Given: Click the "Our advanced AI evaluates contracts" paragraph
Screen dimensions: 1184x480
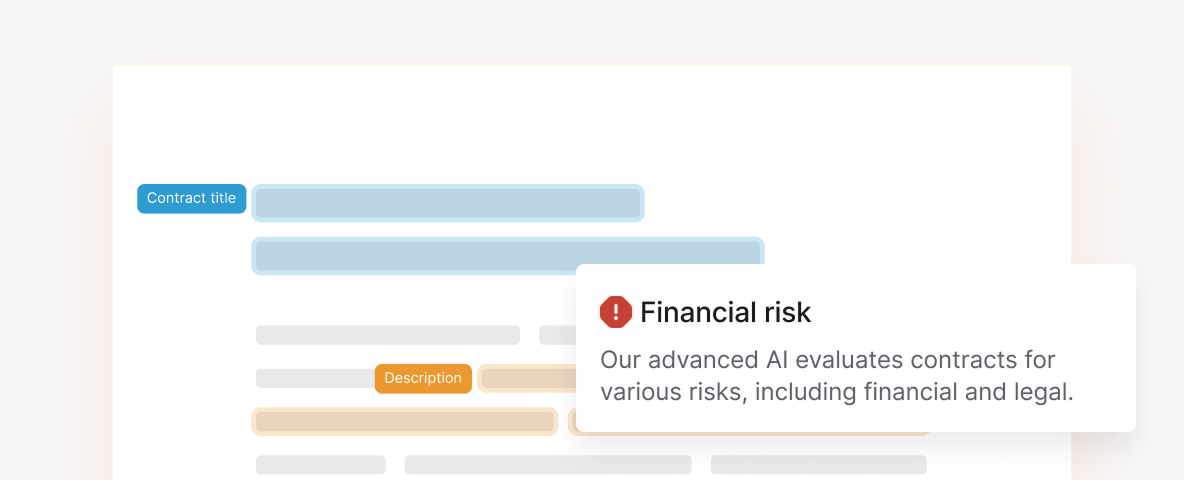Looking at the screenshot, I should [x=837, y=376].
